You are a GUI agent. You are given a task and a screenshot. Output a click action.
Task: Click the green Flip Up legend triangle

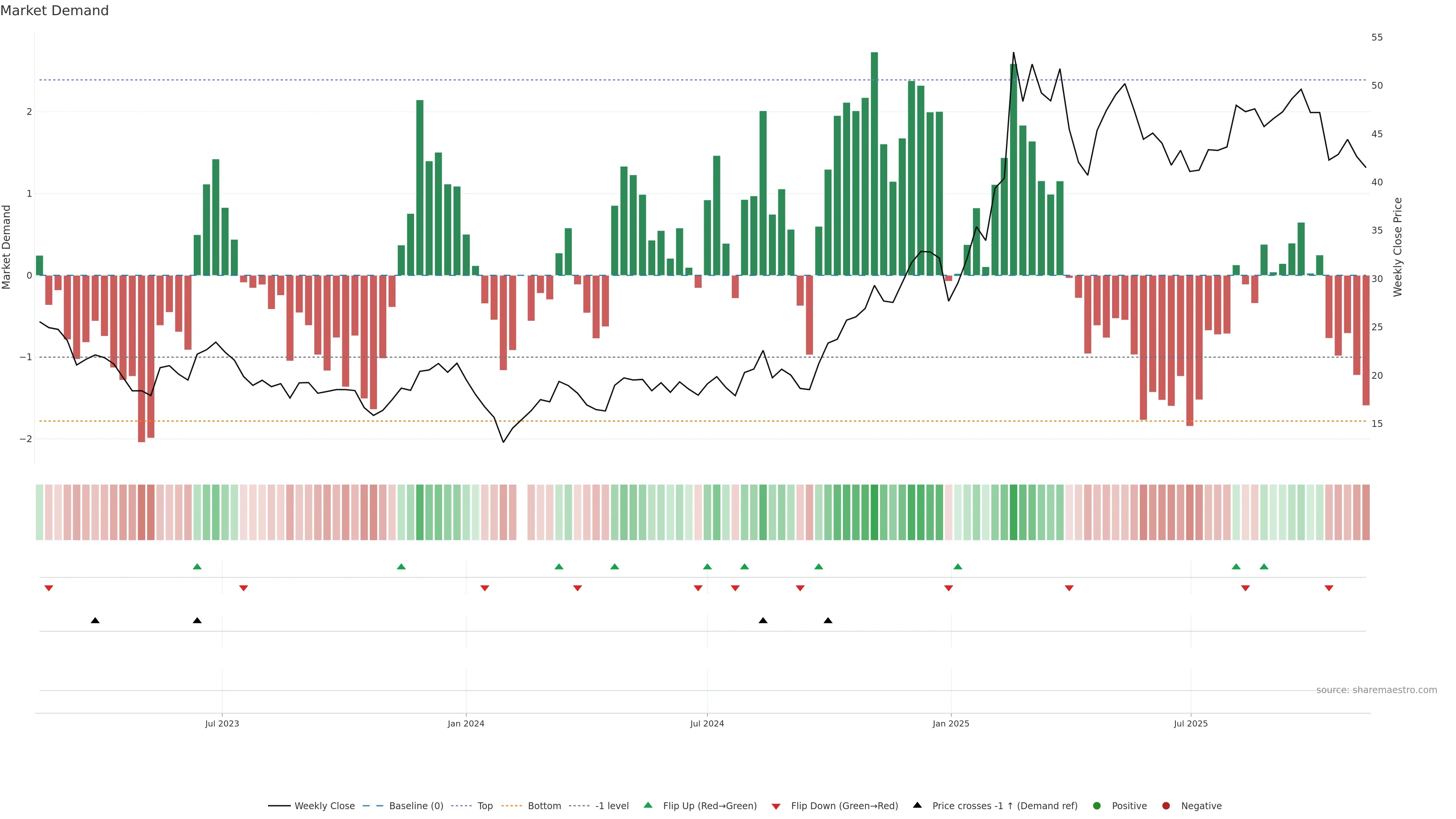pos(648,805)
